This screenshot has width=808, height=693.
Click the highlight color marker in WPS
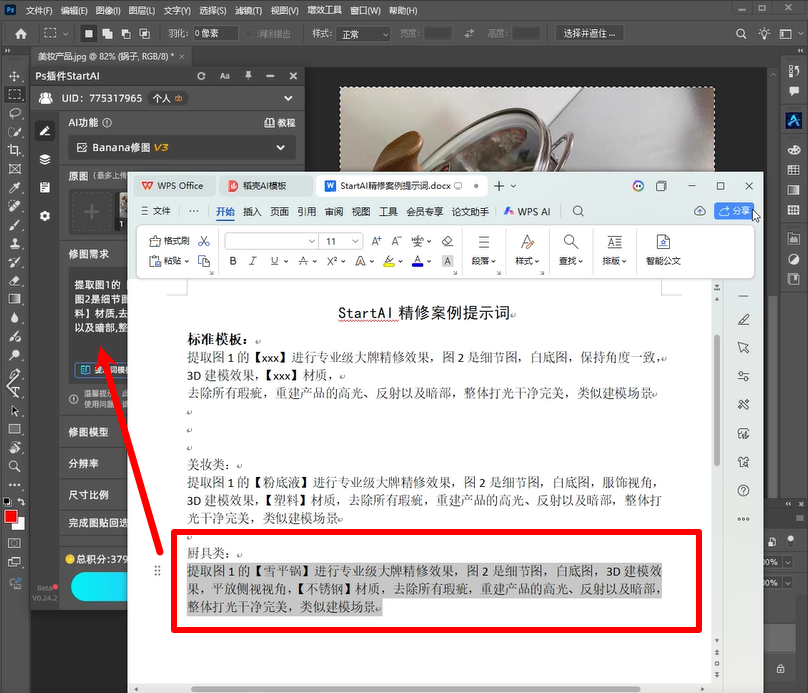[x=389, y=261]
